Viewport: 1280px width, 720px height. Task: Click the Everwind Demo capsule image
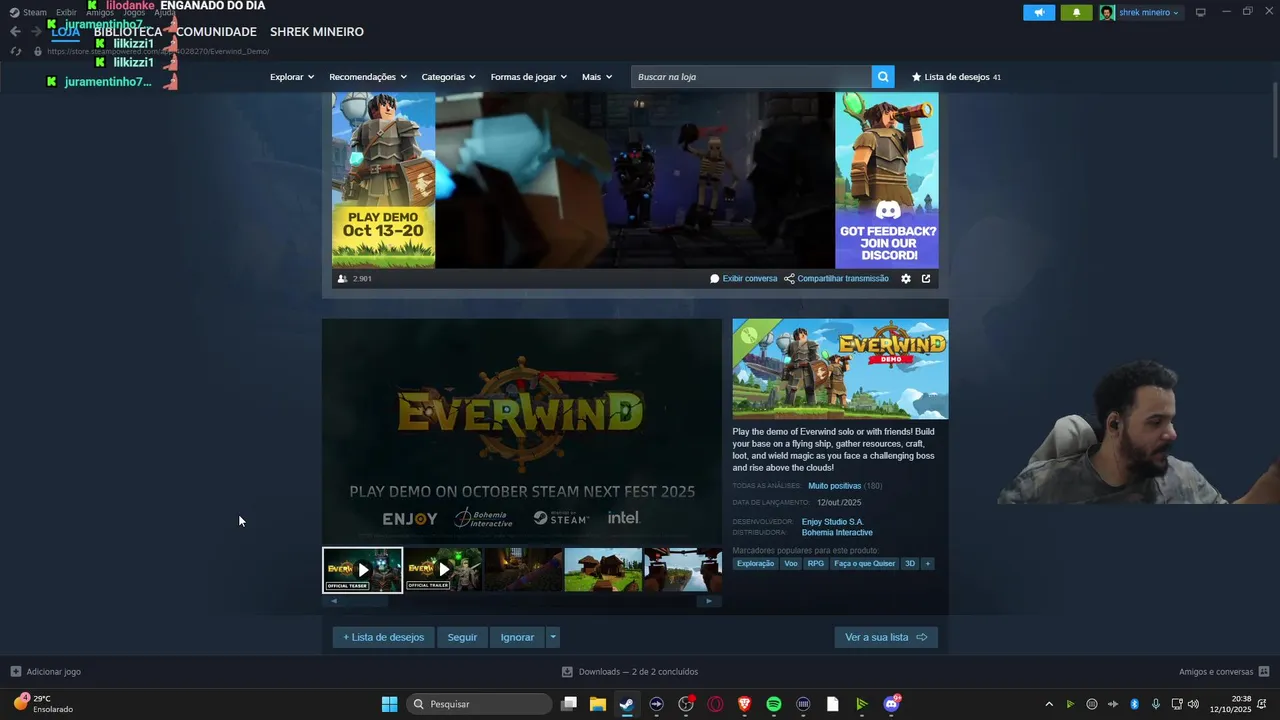click(840, 369)
